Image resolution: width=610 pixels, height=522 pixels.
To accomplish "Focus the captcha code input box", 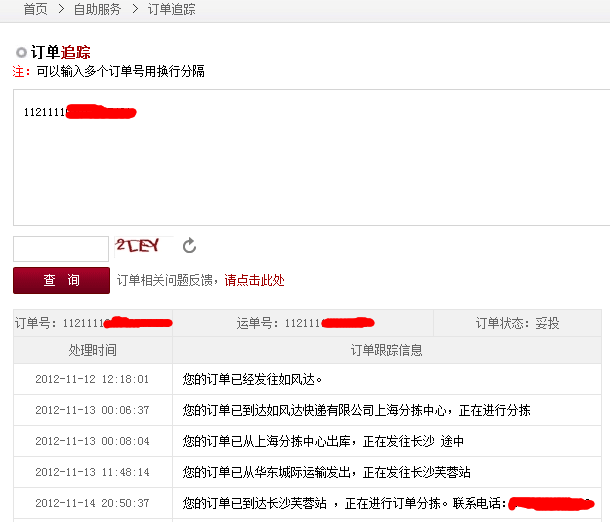I will click(x=60, y=249).
